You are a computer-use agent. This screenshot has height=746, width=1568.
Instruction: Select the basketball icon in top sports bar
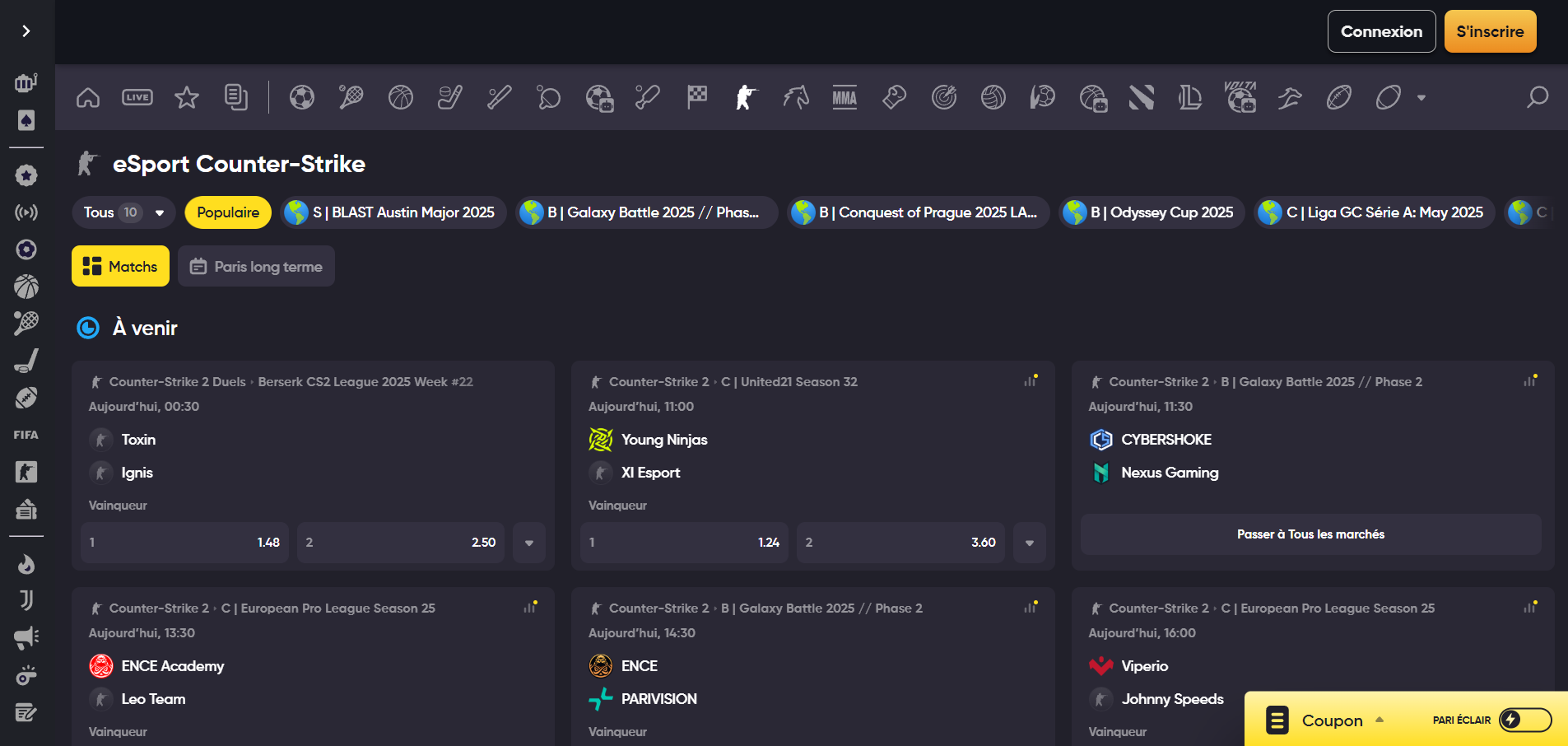(x=401, y=97)
